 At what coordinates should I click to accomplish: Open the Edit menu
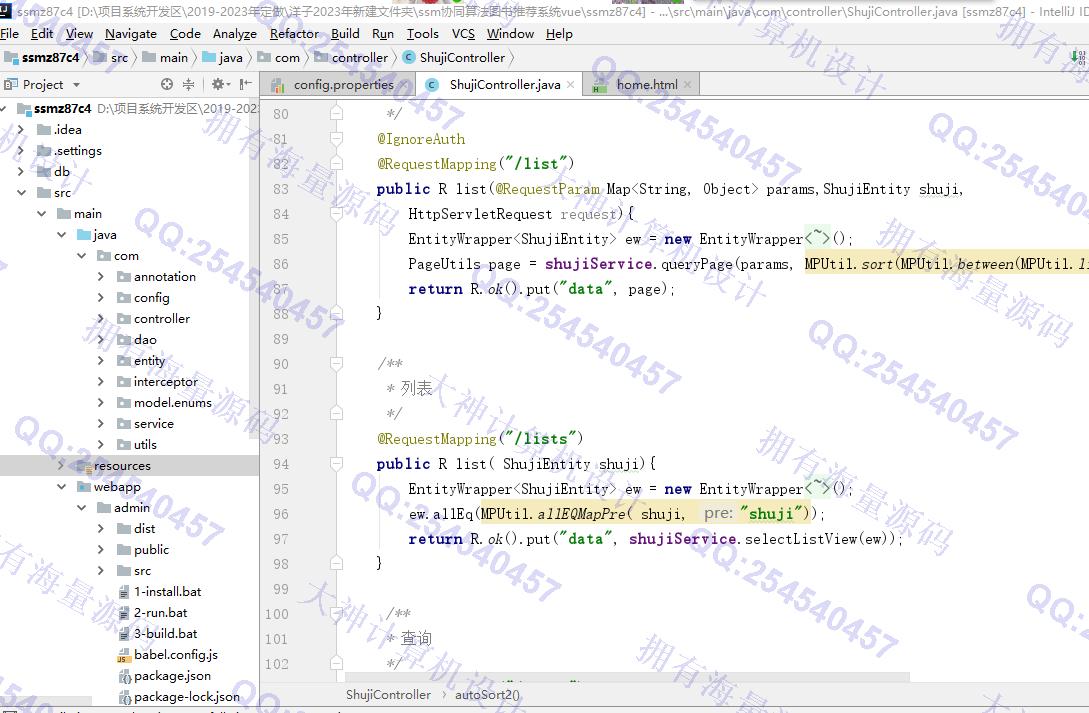coord(42,33)
